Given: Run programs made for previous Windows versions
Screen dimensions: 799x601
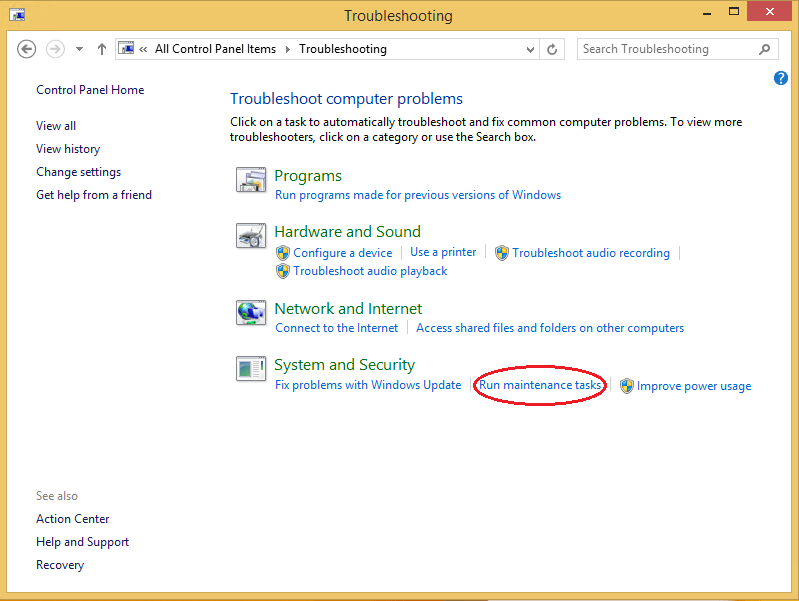Looking at the screenshot, I should [418, 195].
